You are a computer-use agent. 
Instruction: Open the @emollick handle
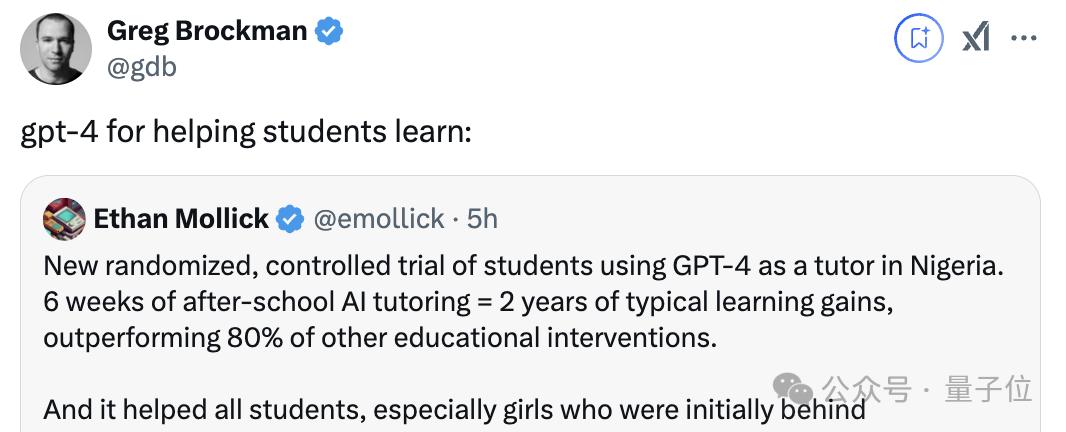click(379, 219)
